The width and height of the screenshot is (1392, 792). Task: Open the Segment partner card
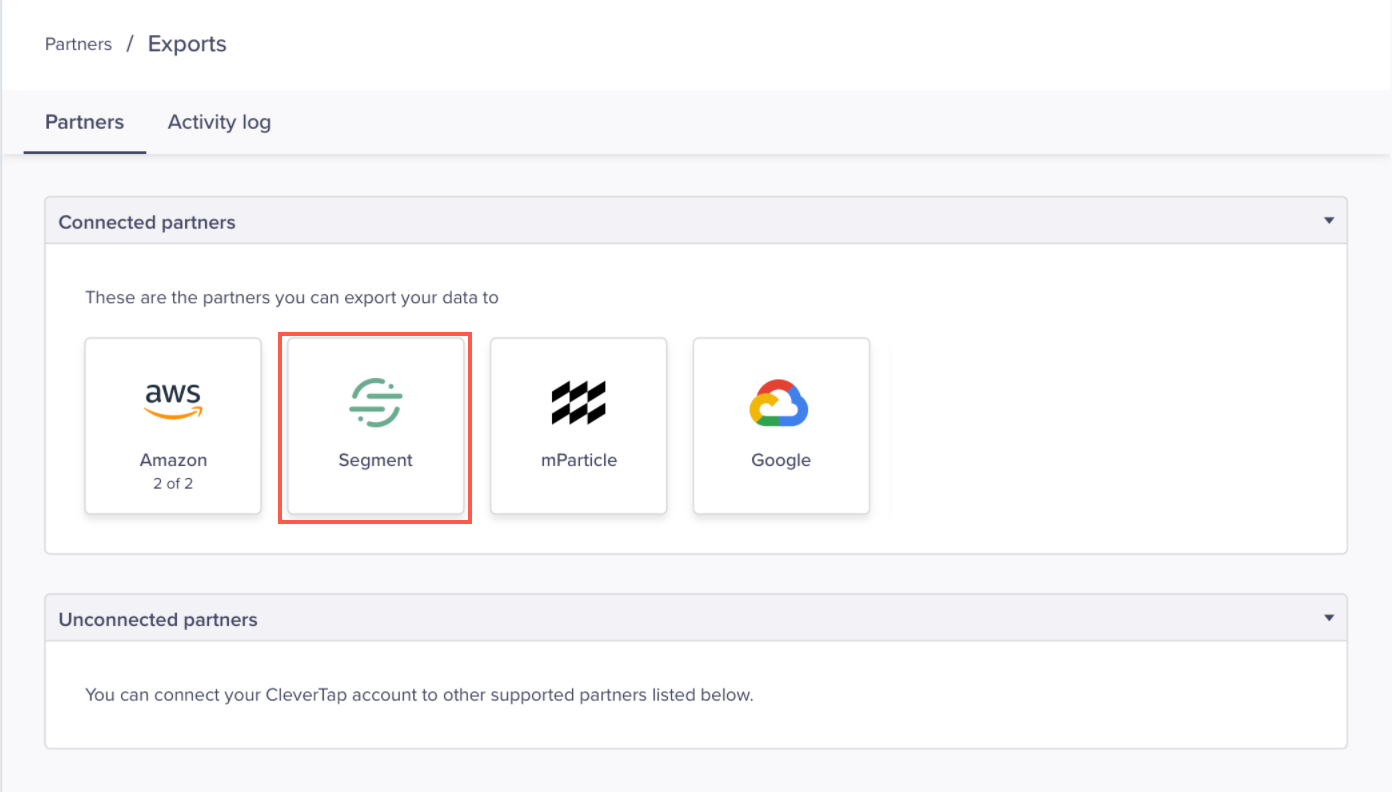click(x=376, y=425)
